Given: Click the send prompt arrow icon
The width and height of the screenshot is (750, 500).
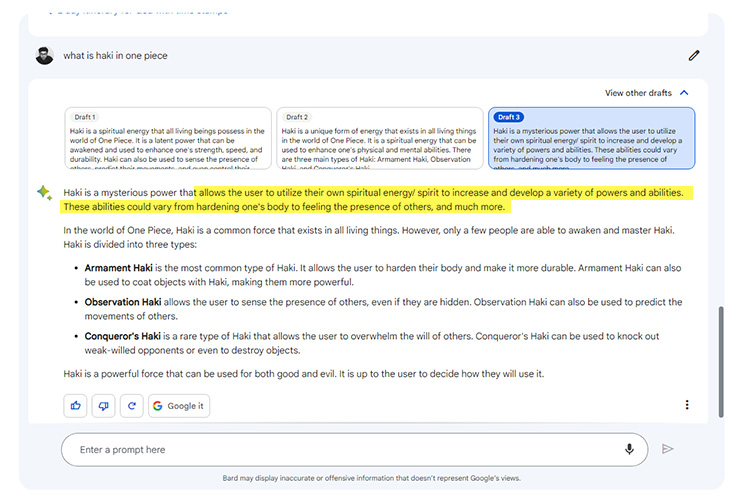Looking at the screenshot, I should (x=667, y=449).
